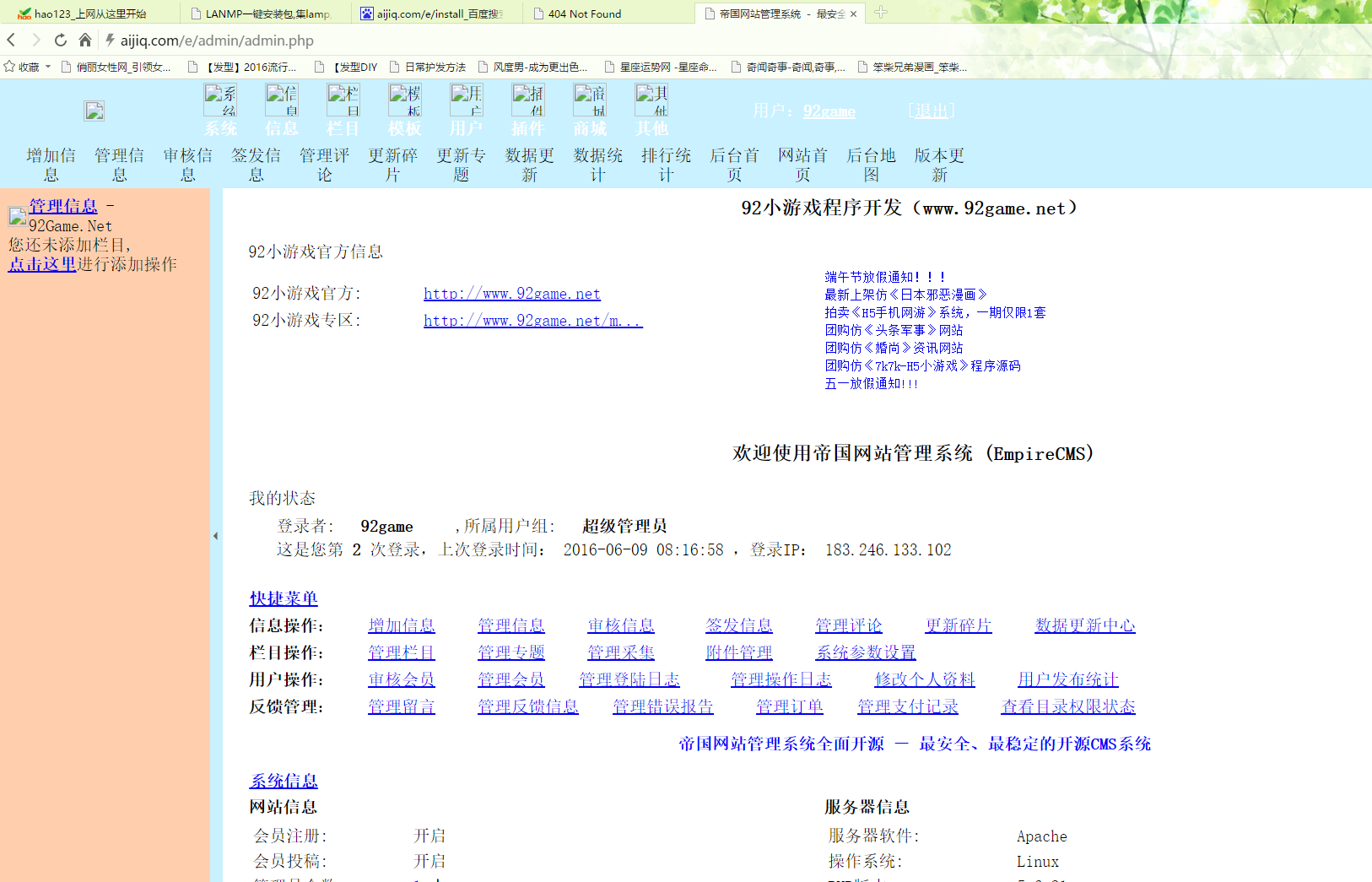1372x882 pixels.
Task: Click the 系统信息 heading link
Action: coord(284,781)
